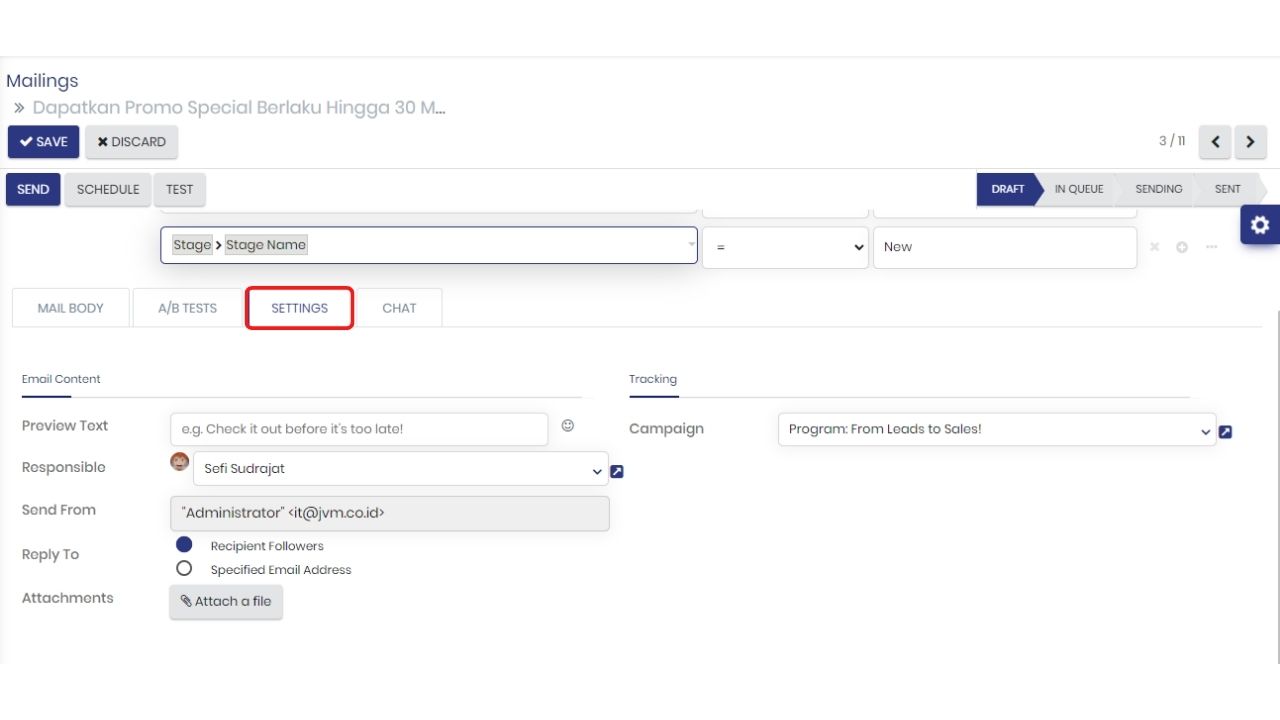Add a filter branch with the ellipsis icon
This screenshot has height=720, width=1280.
tap(1211, 247)
